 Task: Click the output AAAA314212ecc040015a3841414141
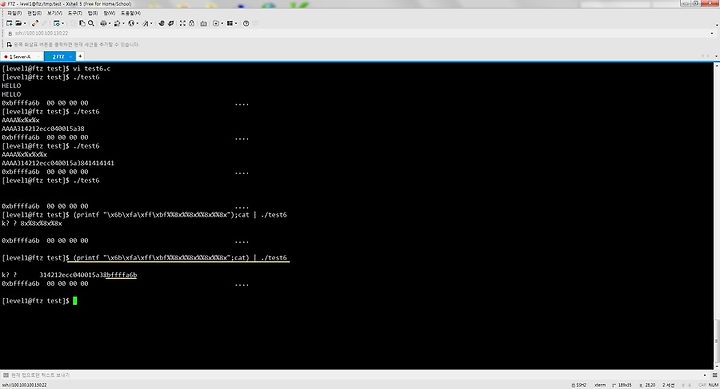(x=58, y=163)
